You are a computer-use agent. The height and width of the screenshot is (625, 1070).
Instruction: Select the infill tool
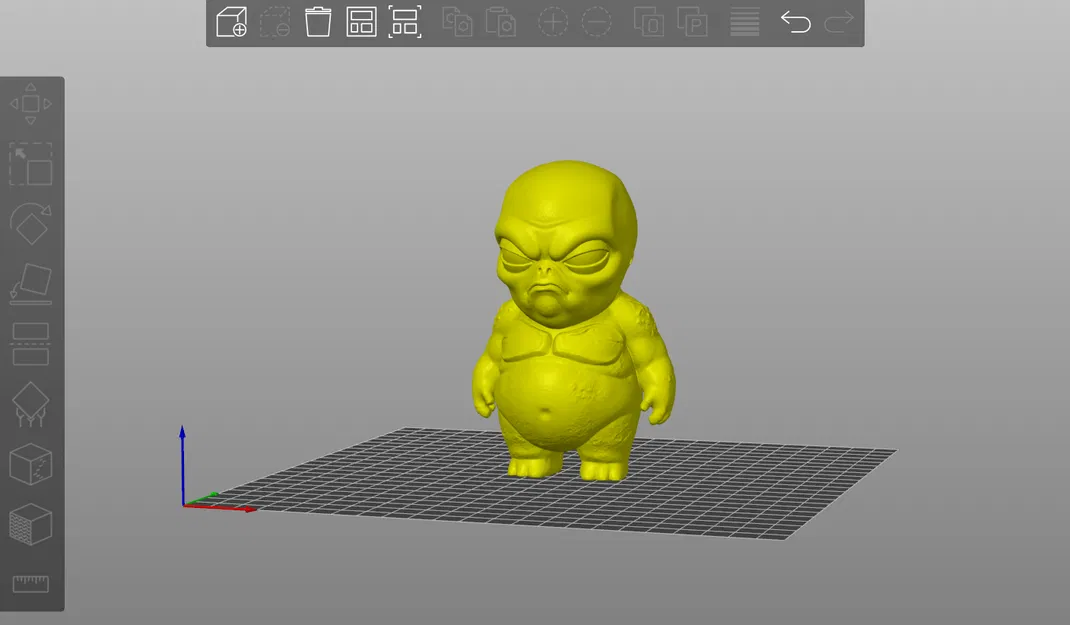[x=30, y=525]
